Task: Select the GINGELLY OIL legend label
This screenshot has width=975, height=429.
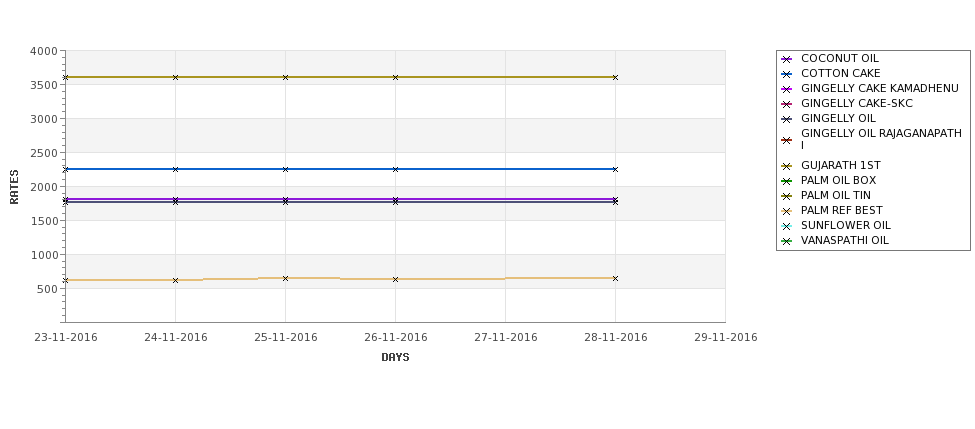Action: pyautogui.click(x=838, y=119)
